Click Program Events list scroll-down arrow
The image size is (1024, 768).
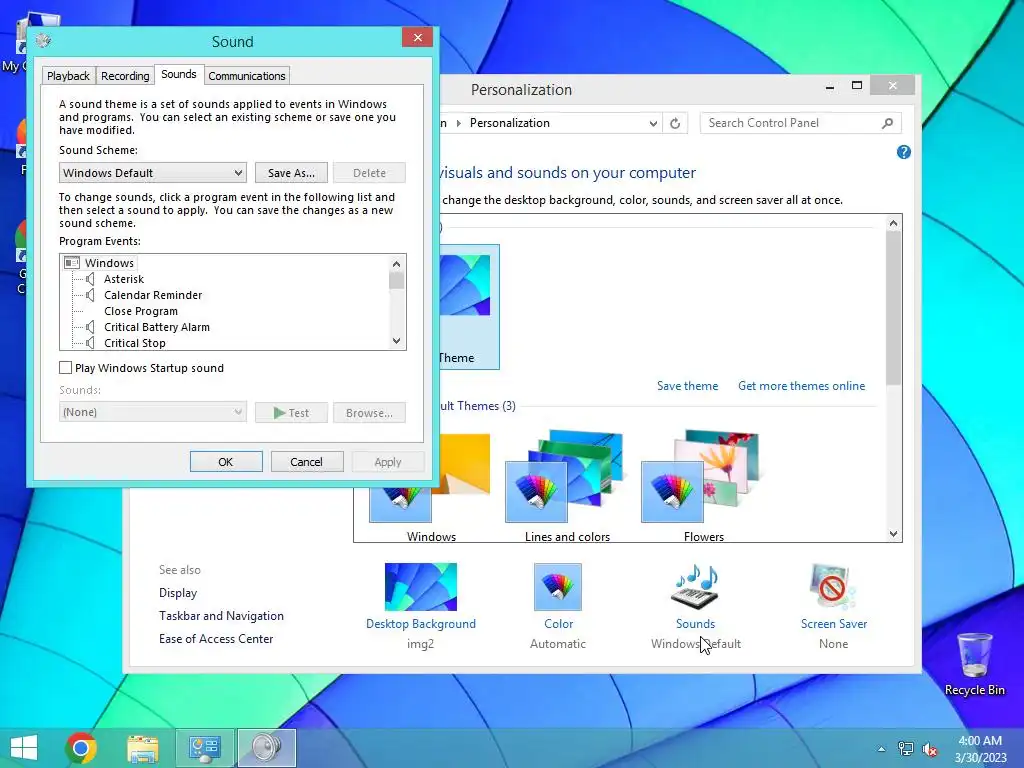396,341
